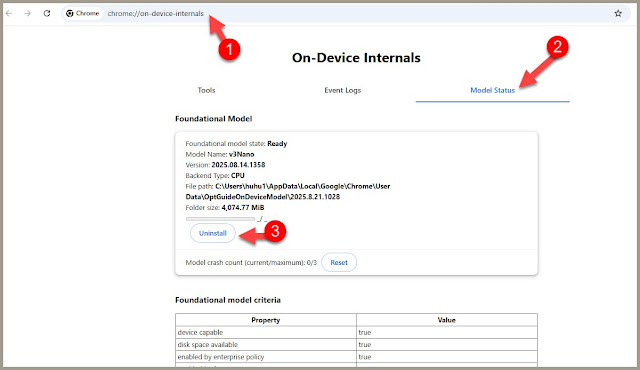Screen dimensions: 640x370
Task: Select the Model Status tab
Action: click(x=492, y=90)
